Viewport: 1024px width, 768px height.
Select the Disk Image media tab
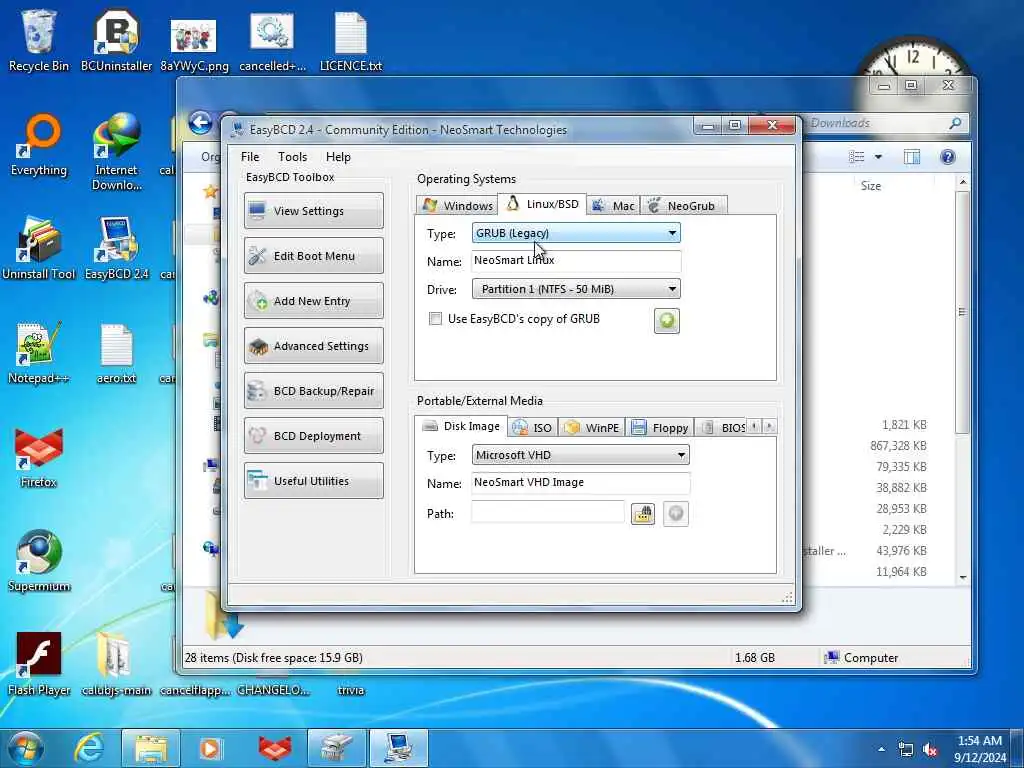tap(461, 426)
